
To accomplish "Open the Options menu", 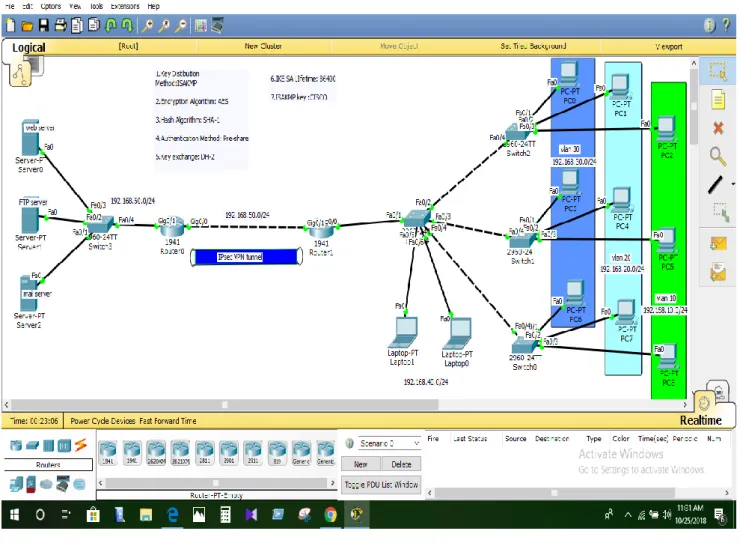I will (50, 6).
